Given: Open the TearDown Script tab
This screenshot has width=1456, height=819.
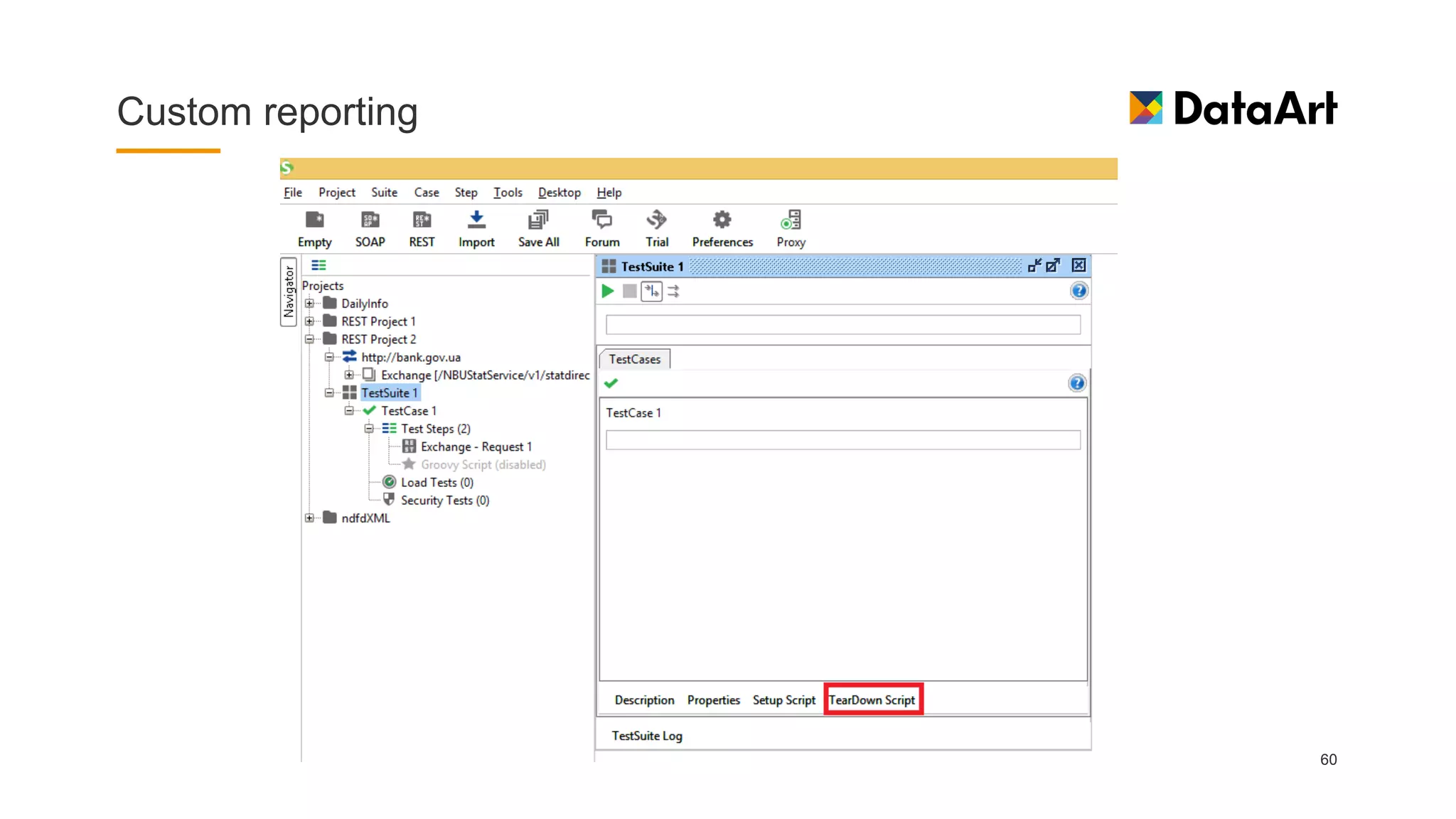Looking at the screenshot, I should click(872, 700).
